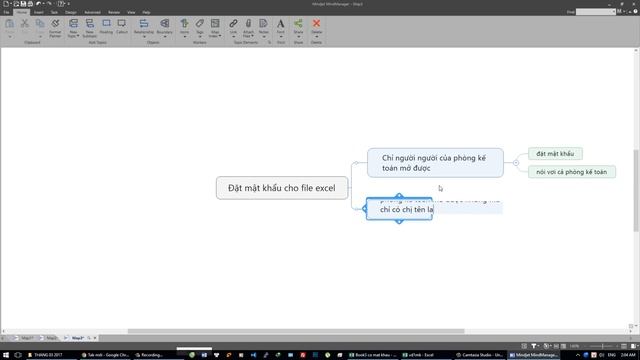Screen dimensions: 640x360
Task: Open the Map Index icon
Action: coord(215,24)
